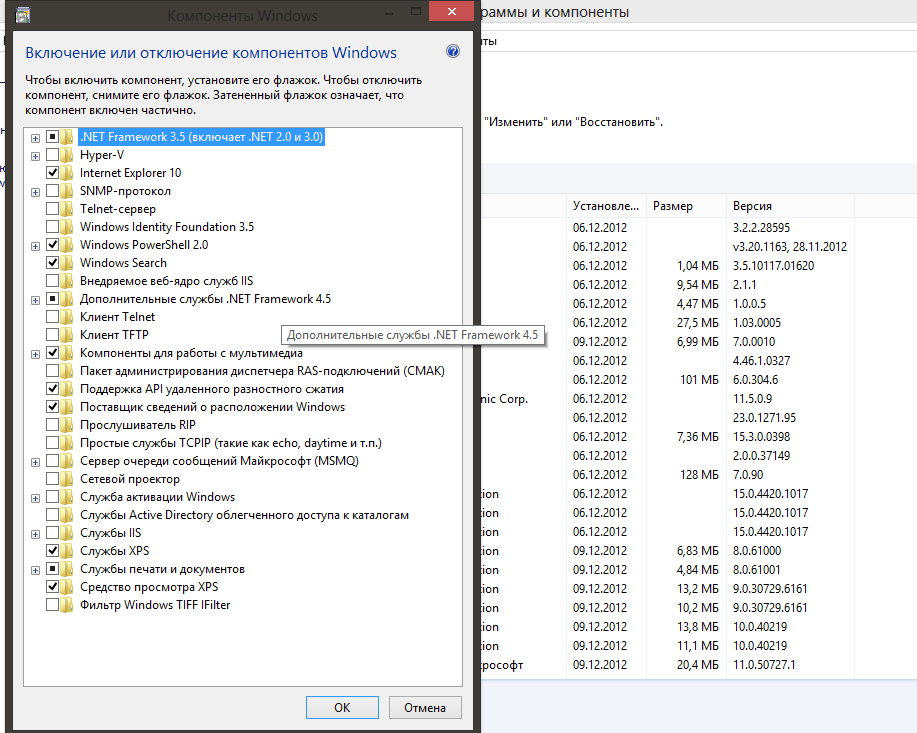Click folder icon beside Windows Identity Foundation 3.5
Viewport: 917px width, 733px height.
tap(67, 227)
